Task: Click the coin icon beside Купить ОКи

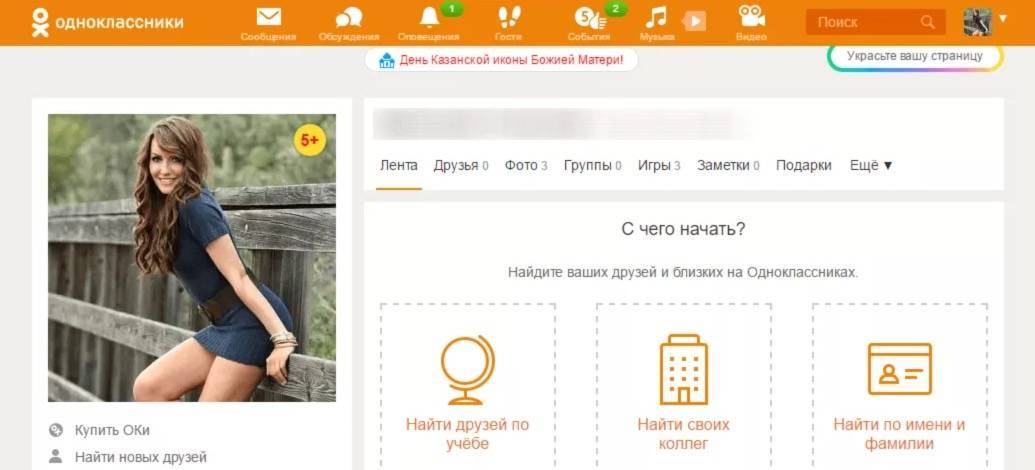Action: point(56,430)
